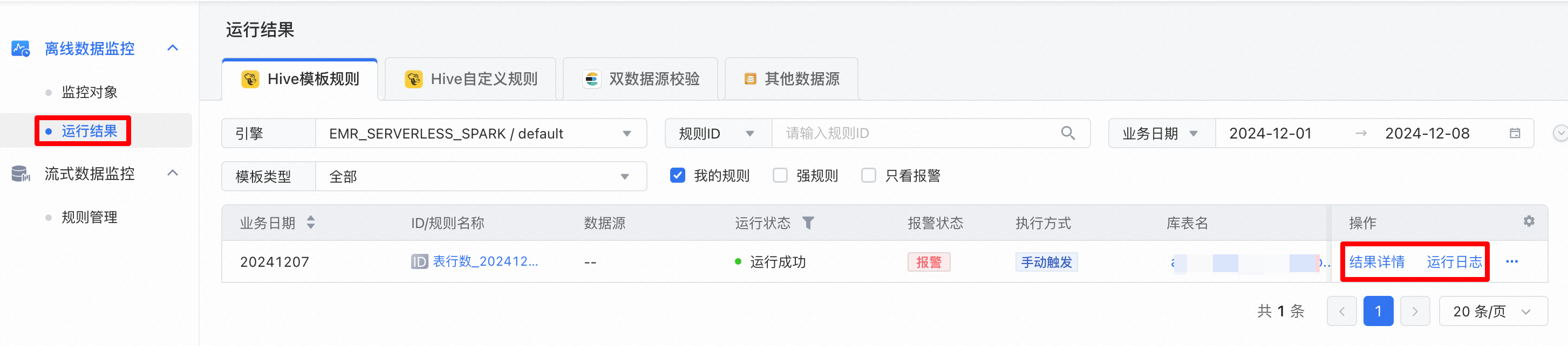Uncheck the 我的规则 checkbox

pyautogui.click(x=677, y=176)
